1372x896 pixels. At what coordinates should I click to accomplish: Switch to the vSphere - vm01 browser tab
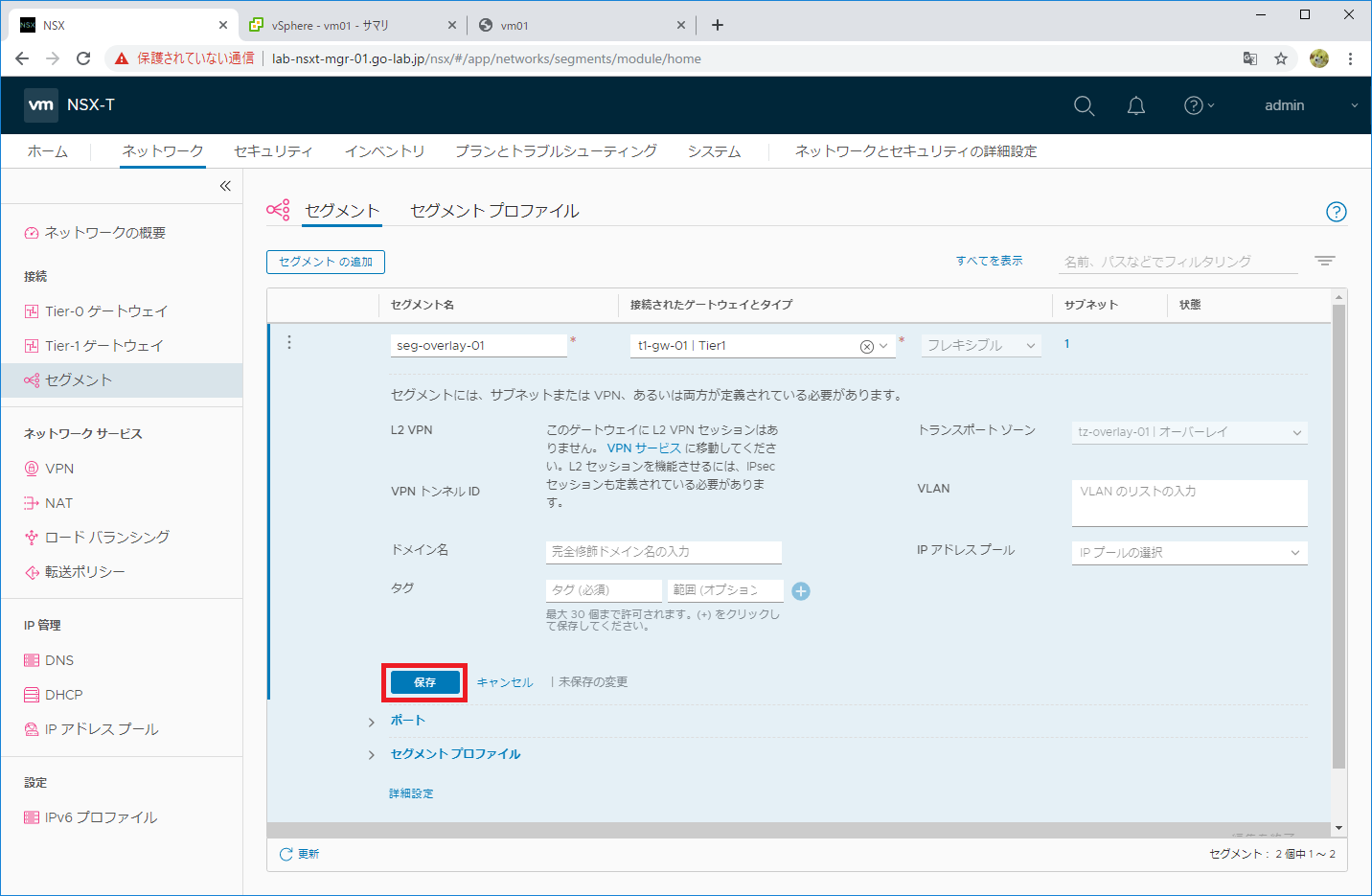[352, 25]
